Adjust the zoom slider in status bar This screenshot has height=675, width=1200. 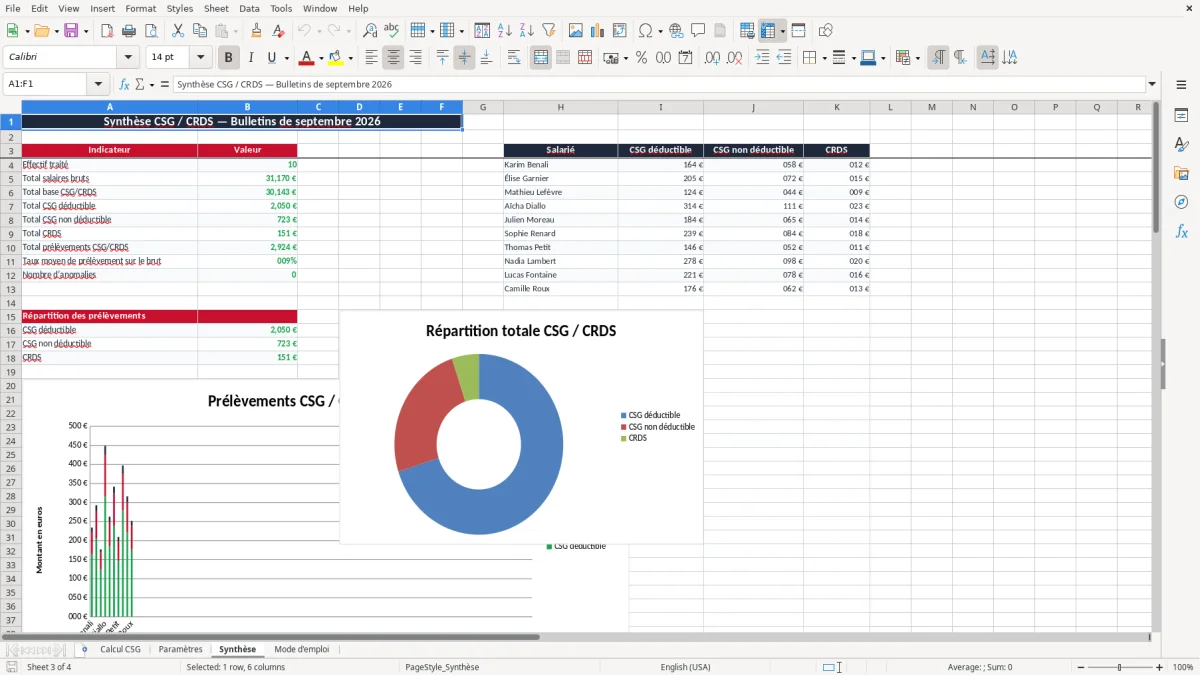pyautogui.click(x=1120, y=667)
